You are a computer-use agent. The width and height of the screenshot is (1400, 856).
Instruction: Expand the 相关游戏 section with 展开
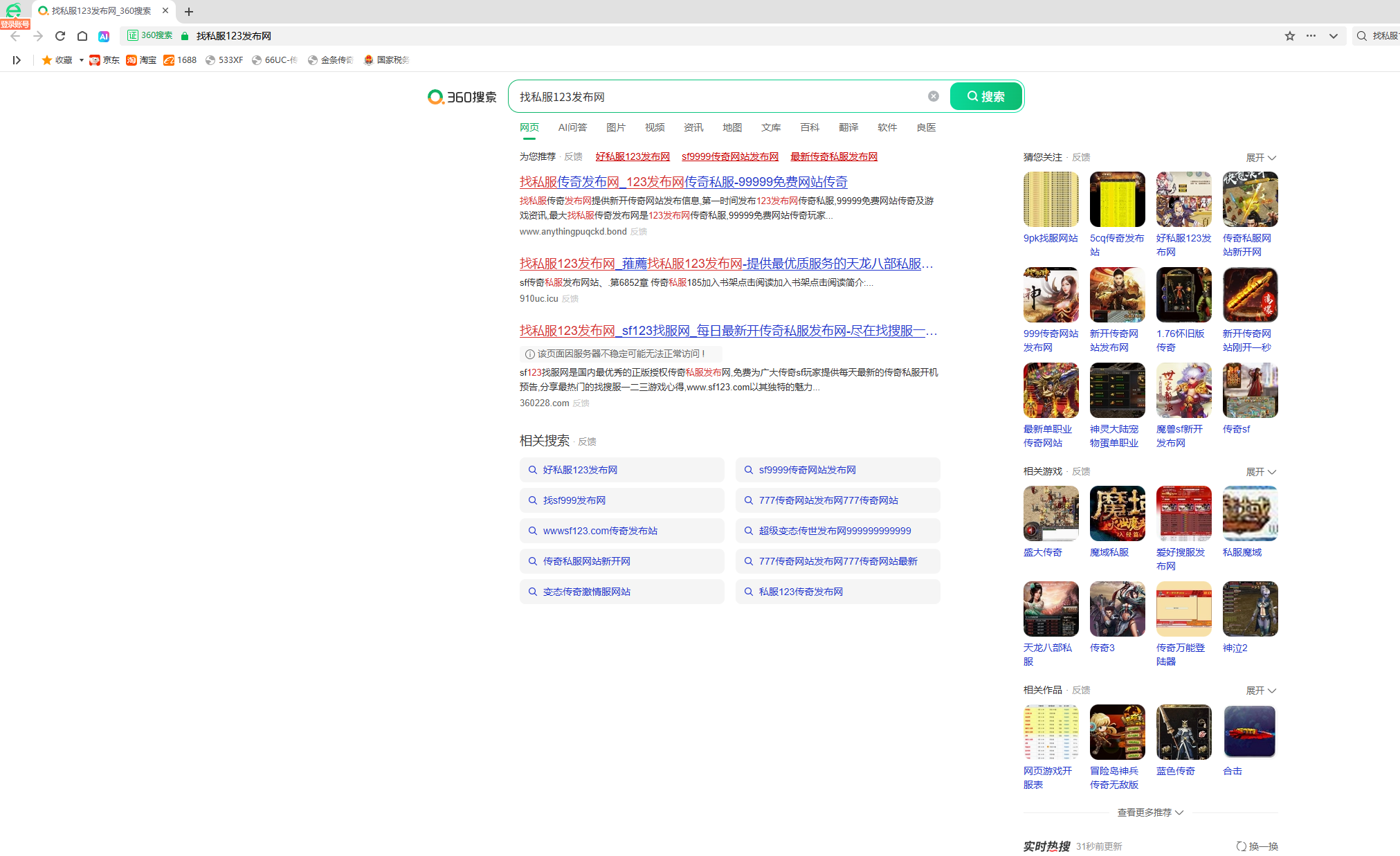[x=1261, y=472]
